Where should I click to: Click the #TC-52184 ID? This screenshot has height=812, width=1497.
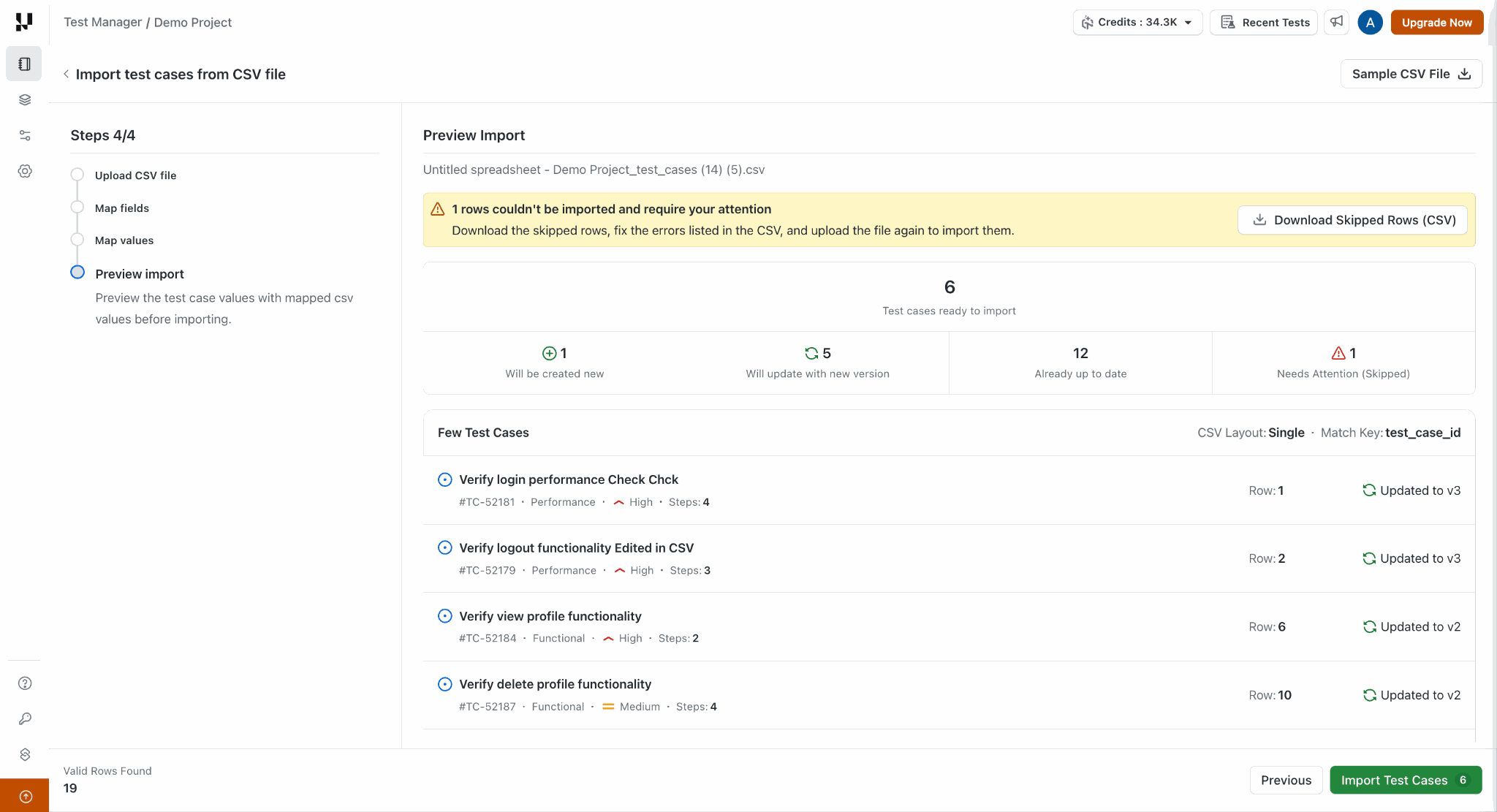click(x=488, y=639)
